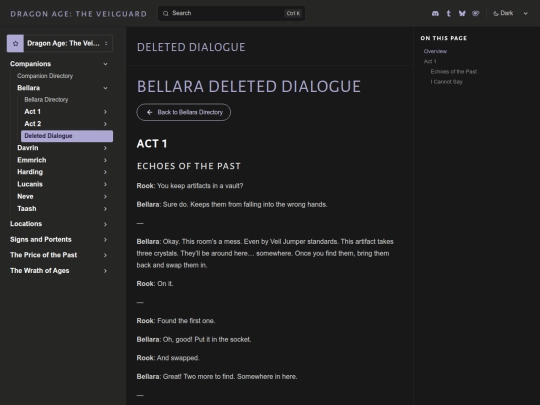The height and width of the screenshot is (405, 540).
Task: Expand the Harding section
Action: (105, 172)
